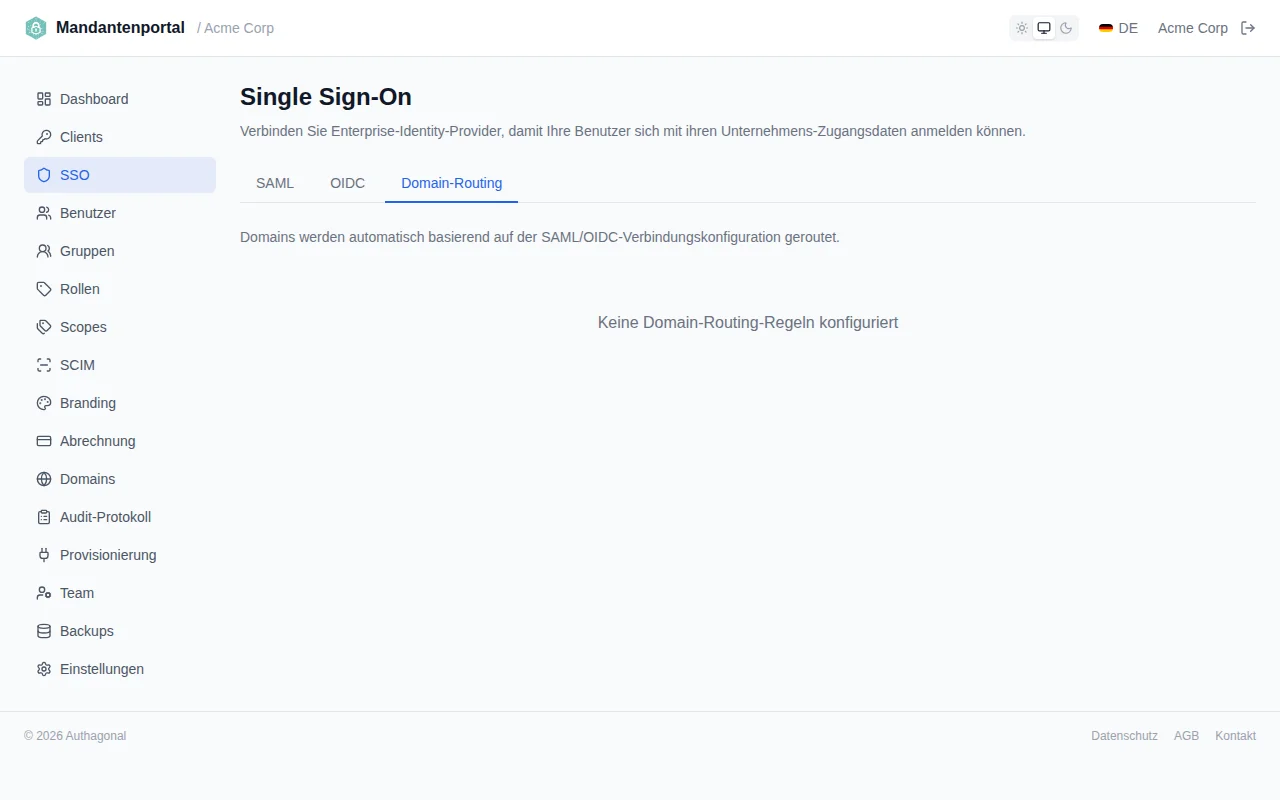
Task: Open Clients in the sidebar
Action: point(120,137)
